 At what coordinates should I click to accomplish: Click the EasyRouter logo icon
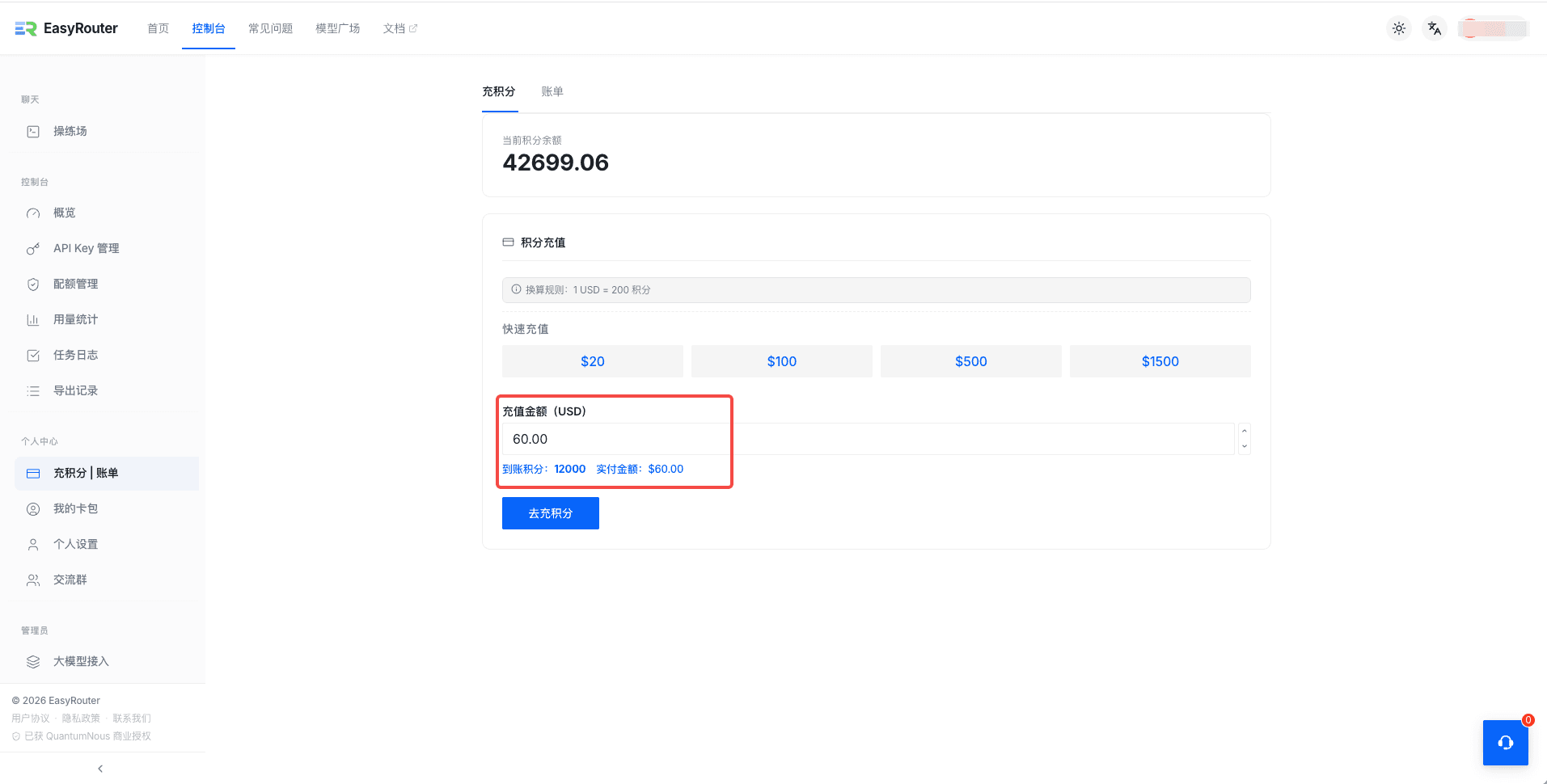click(x=26, y=28)
